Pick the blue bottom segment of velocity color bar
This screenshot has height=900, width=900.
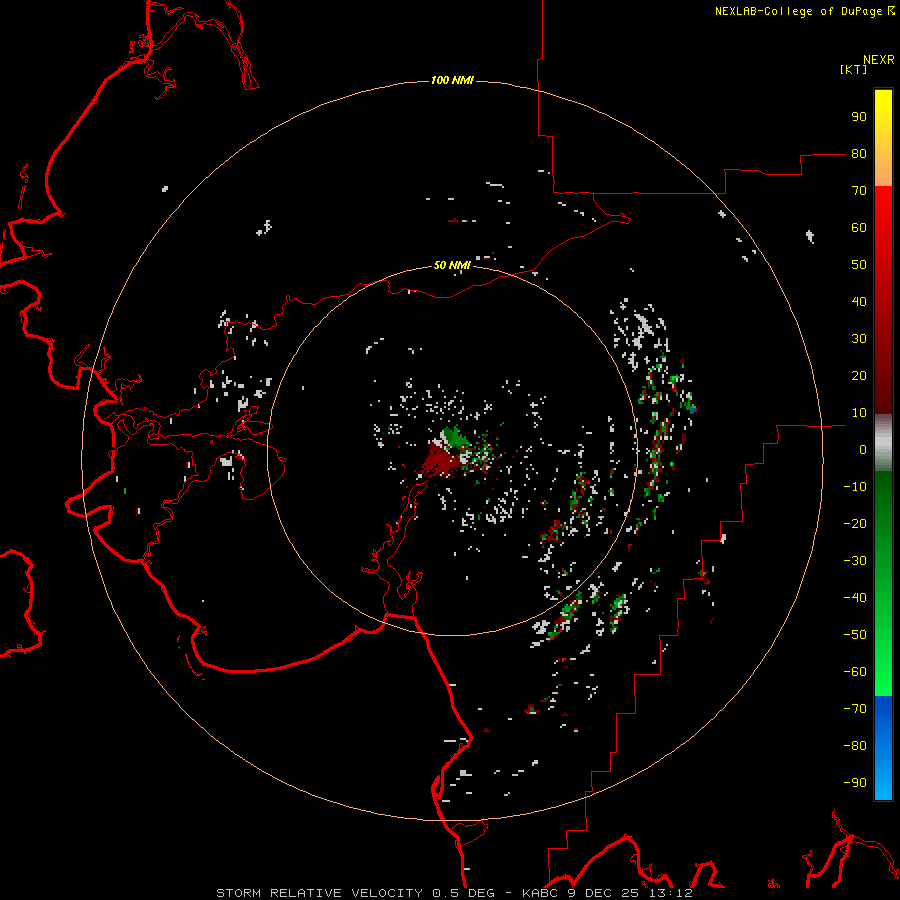click(x=883, y=748)
